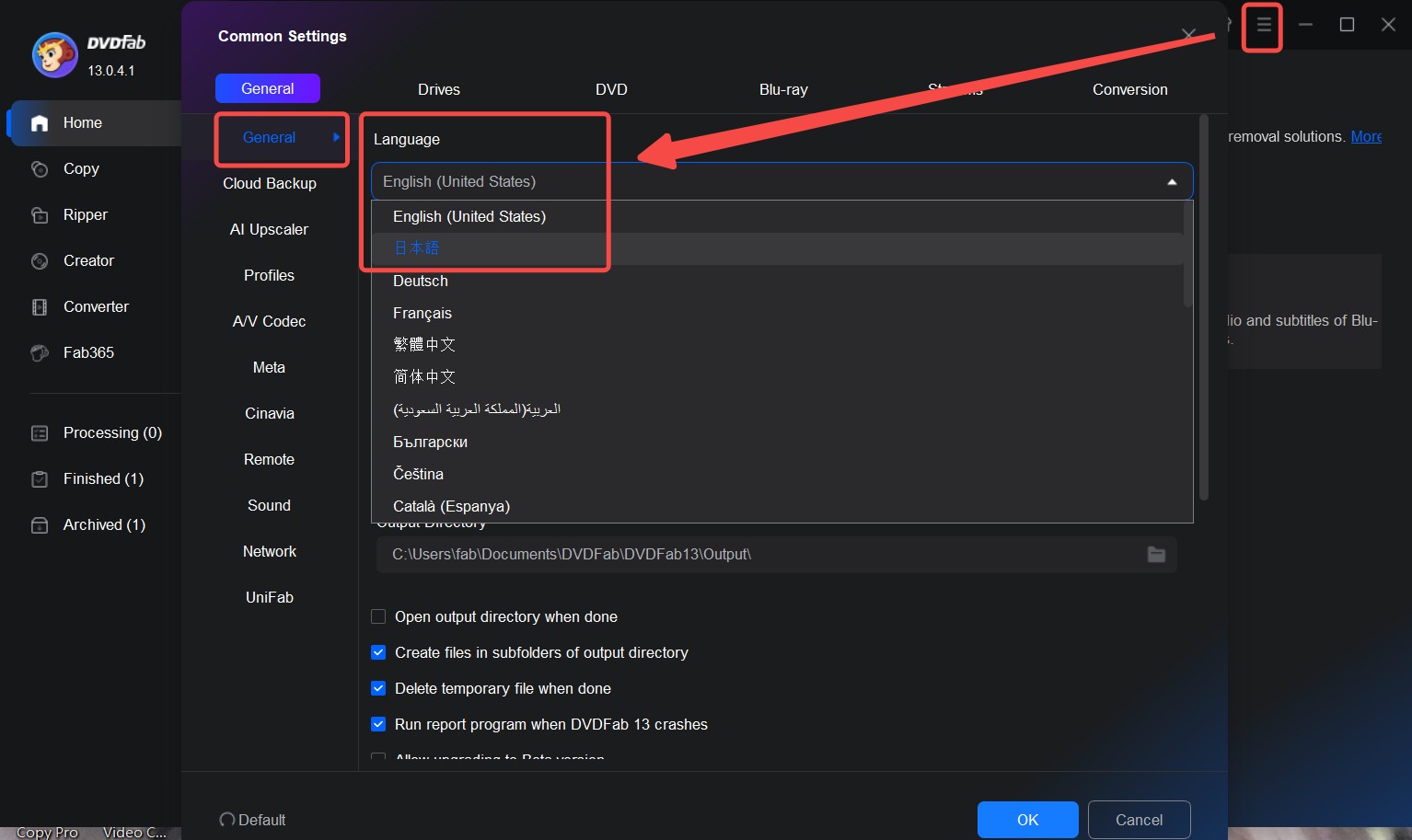Viewport: 1412px width, 840px height.
Task: Switch to the Drives tab
Action: [439, 89]
